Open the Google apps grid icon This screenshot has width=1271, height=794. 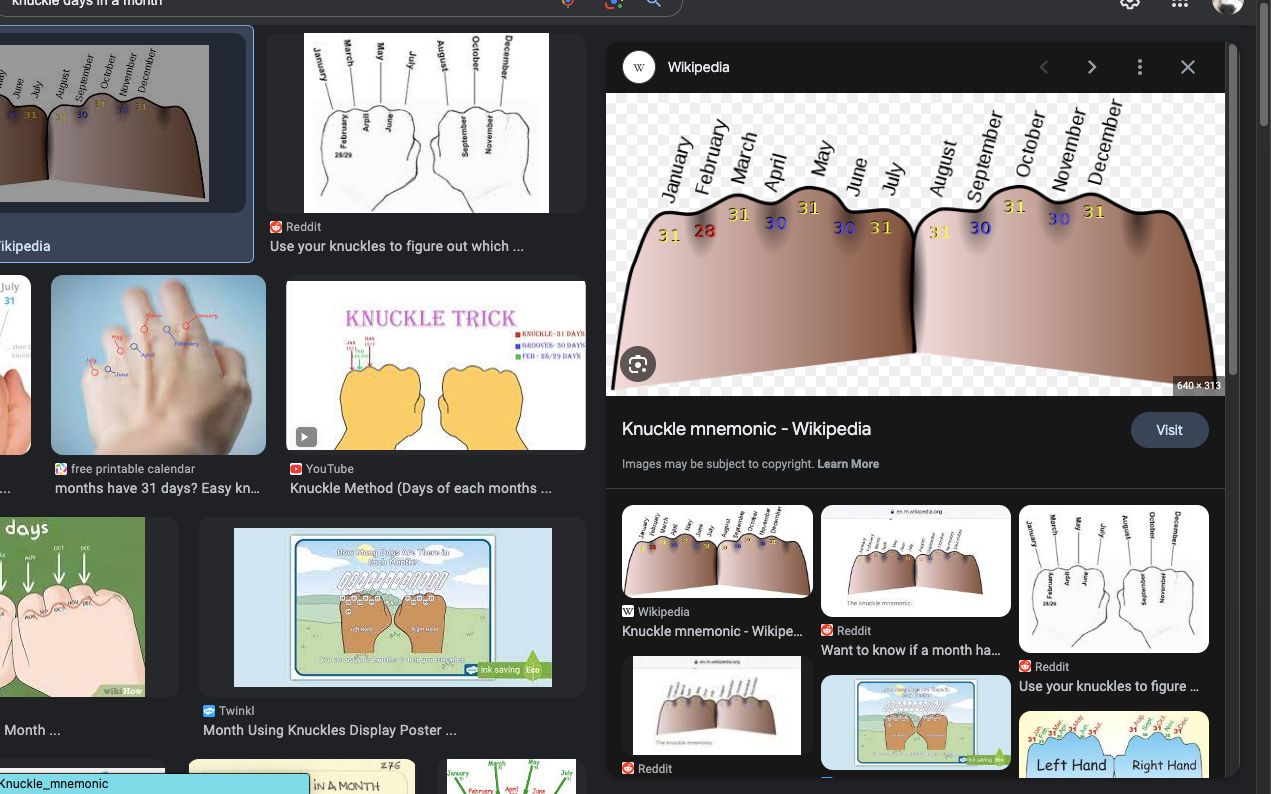coord(1180,4)
